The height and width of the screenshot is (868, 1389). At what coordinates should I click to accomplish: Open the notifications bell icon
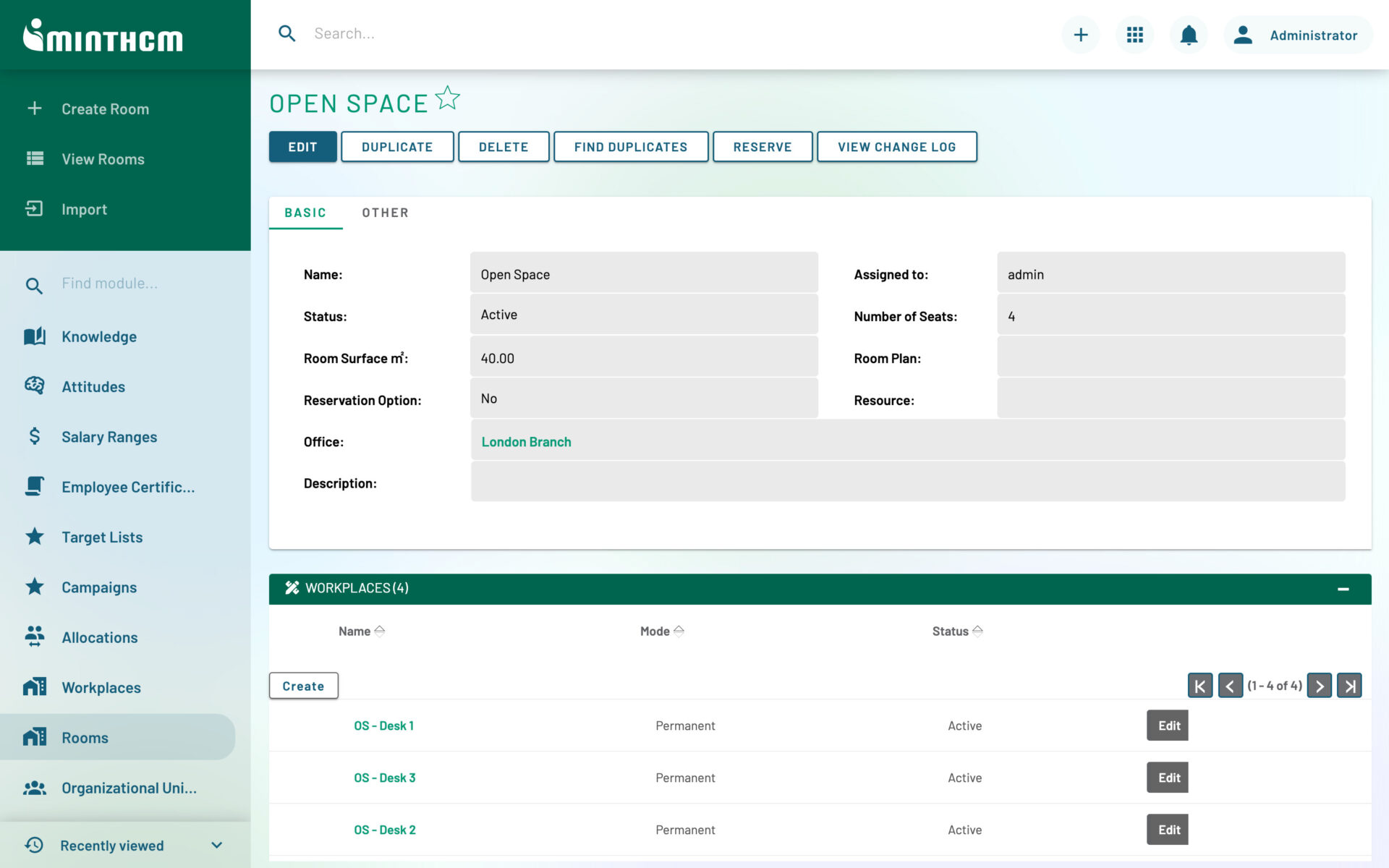pyautogui.click(x=1187, y=34)
